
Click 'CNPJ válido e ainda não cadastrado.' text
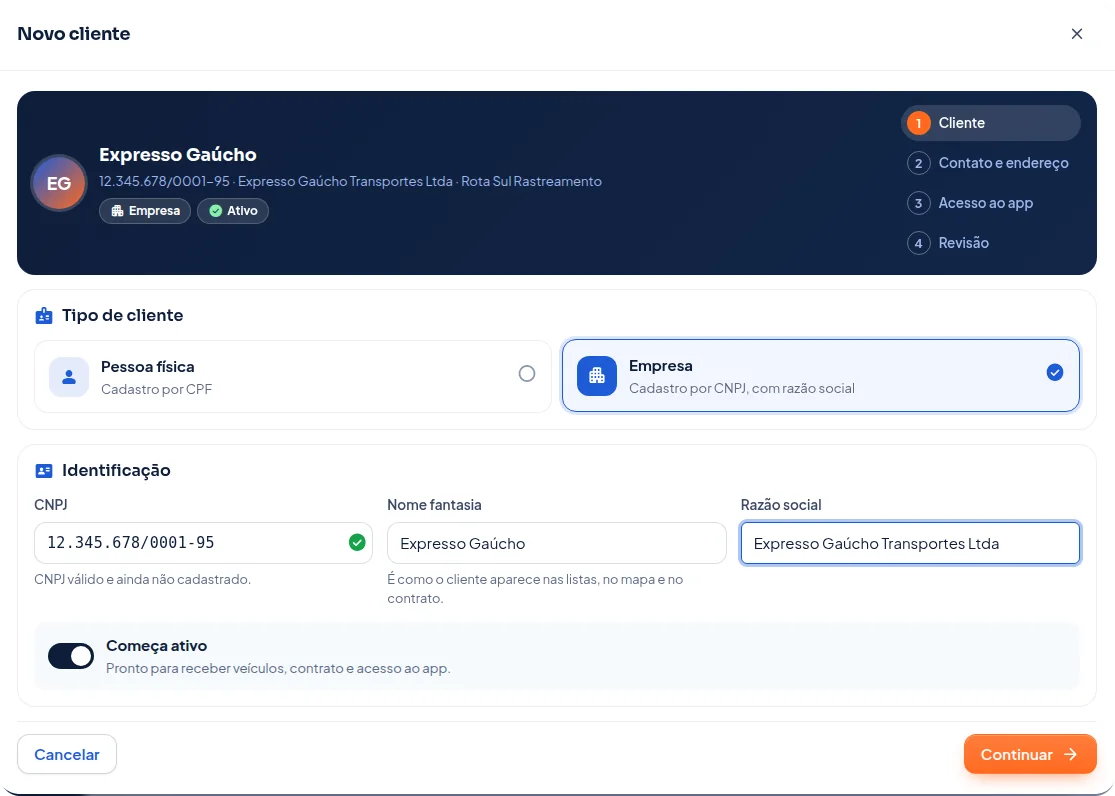(142, 579)
